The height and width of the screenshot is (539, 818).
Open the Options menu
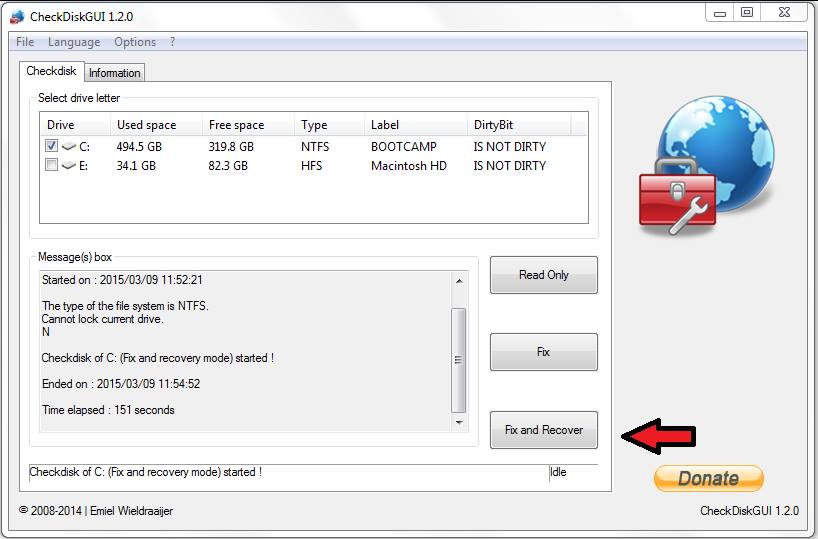tap(135, 42)
